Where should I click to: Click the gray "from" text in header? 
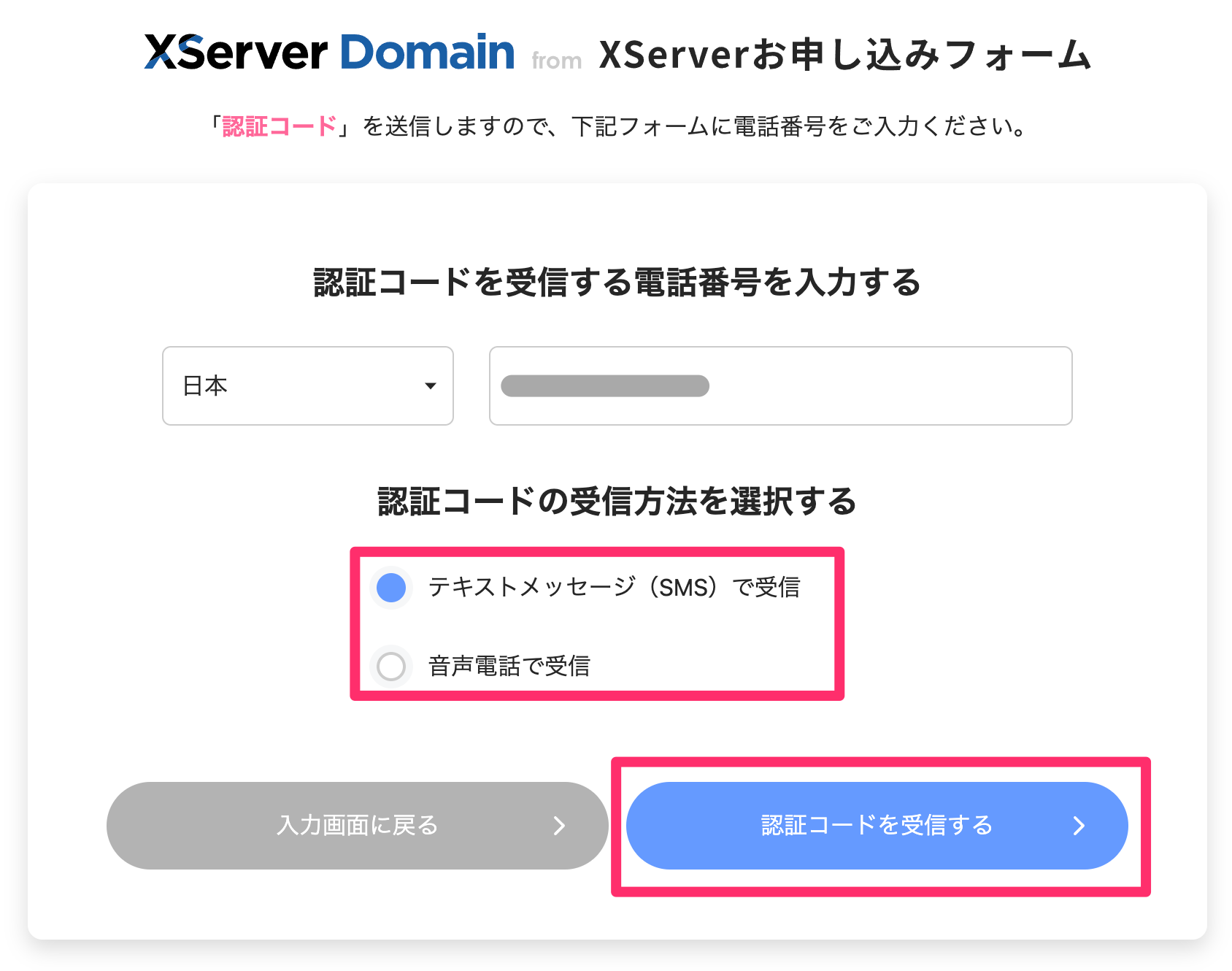click(556, 61)
